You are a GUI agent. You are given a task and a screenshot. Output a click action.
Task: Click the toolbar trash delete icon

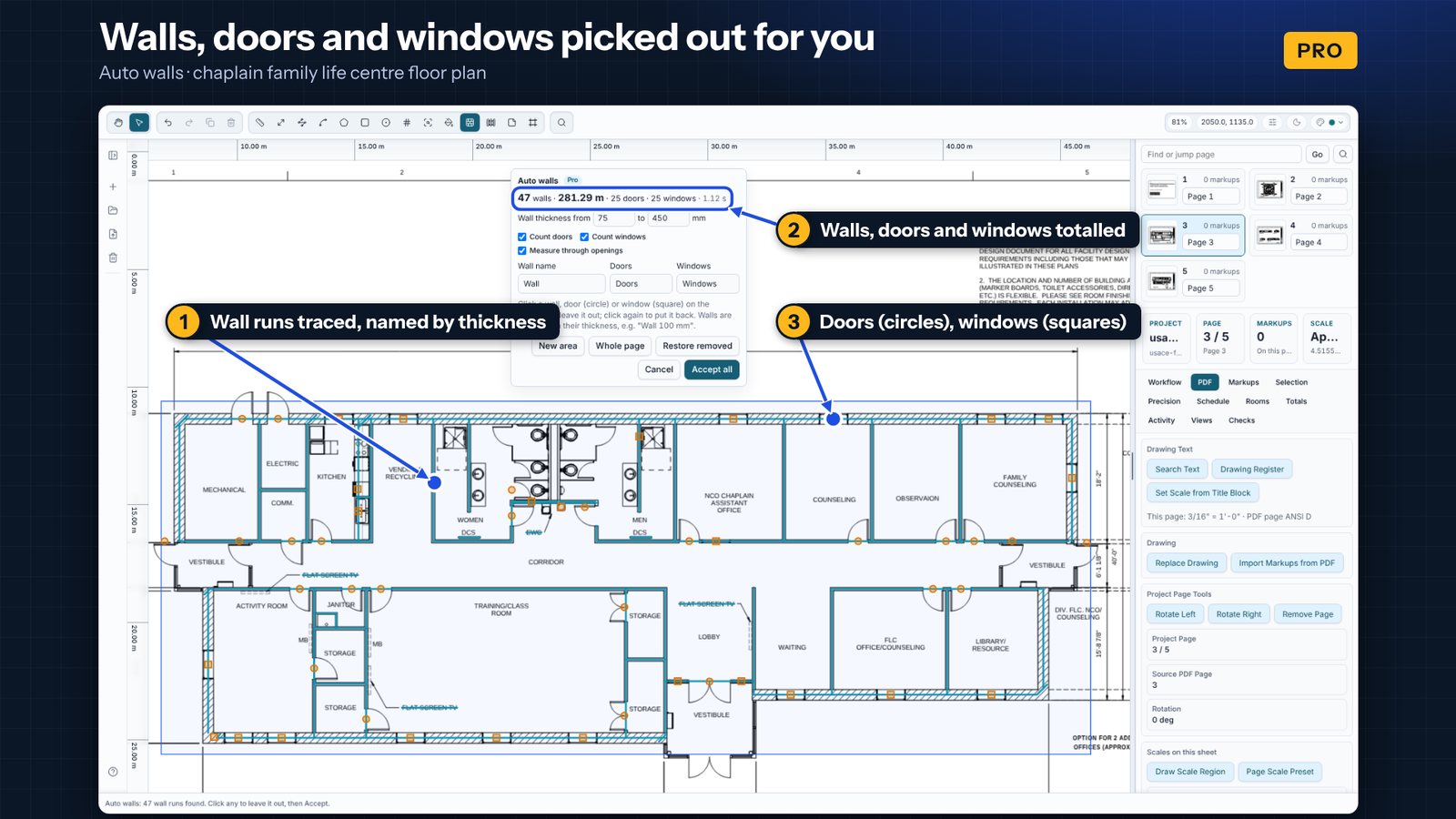[231, 122]
